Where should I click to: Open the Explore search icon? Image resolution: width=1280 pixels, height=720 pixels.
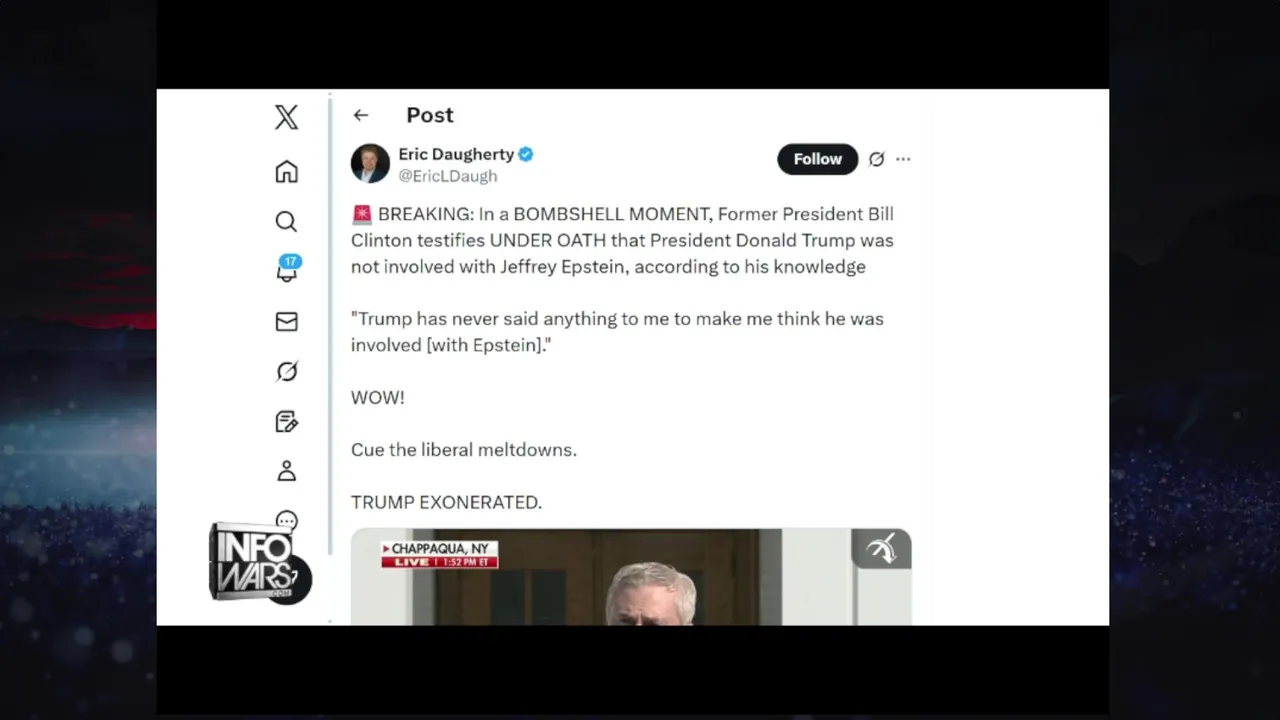click(286, 221)
